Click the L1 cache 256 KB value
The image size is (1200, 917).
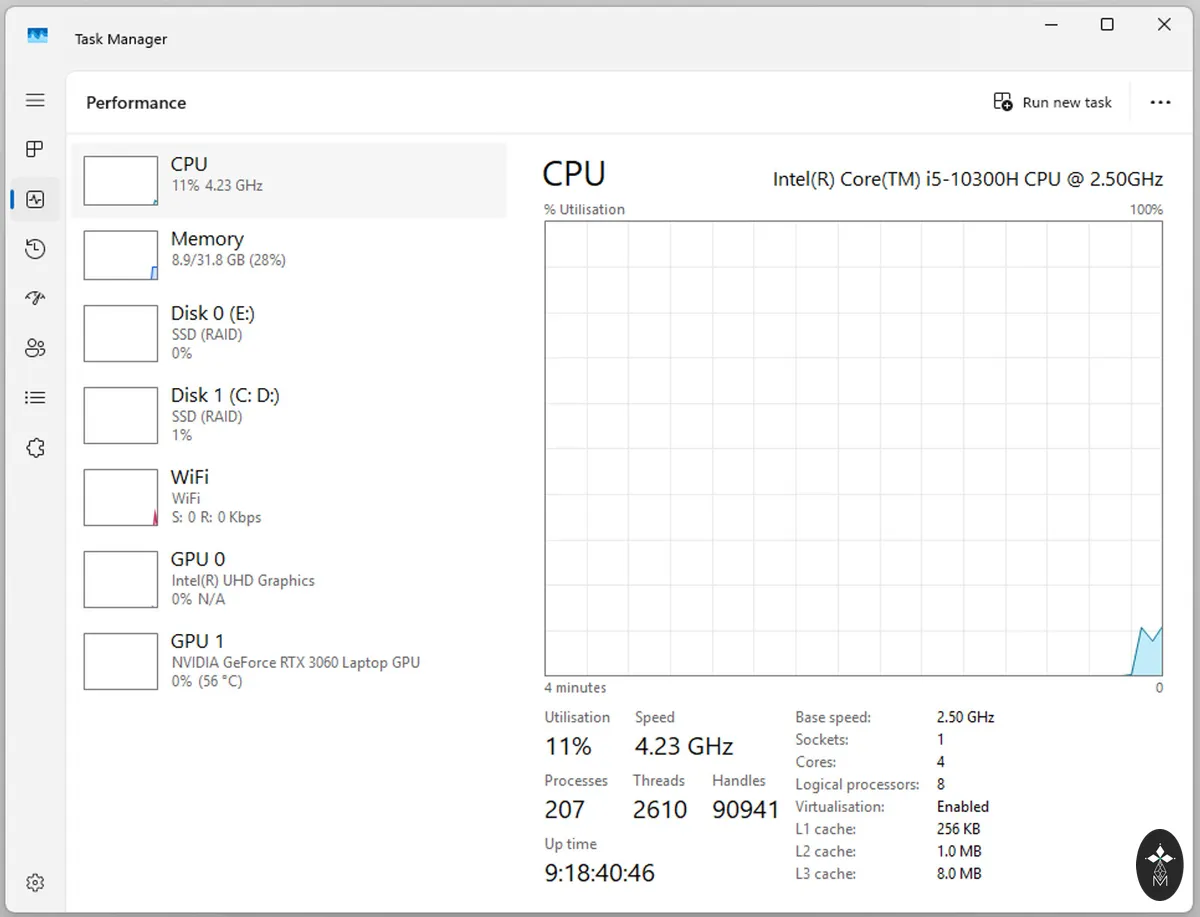coord(958,828)
